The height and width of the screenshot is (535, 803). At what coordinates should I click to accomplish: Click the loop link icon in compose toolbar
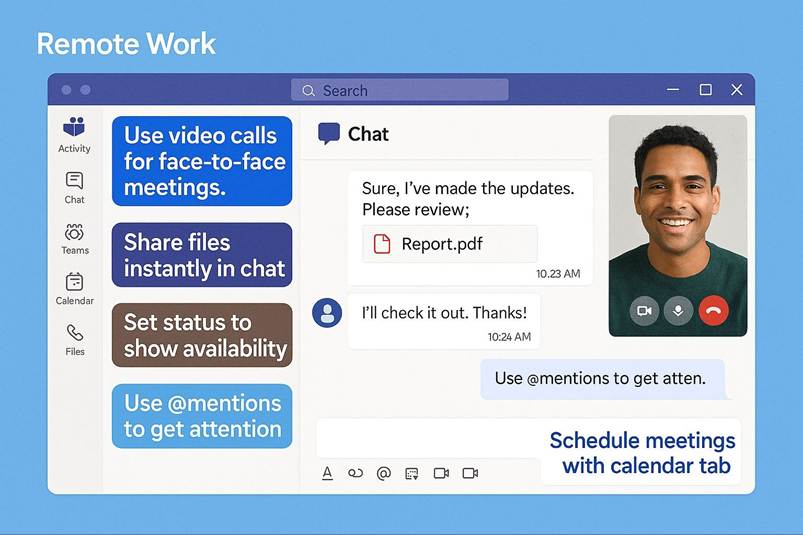click(x=355, y=473)
